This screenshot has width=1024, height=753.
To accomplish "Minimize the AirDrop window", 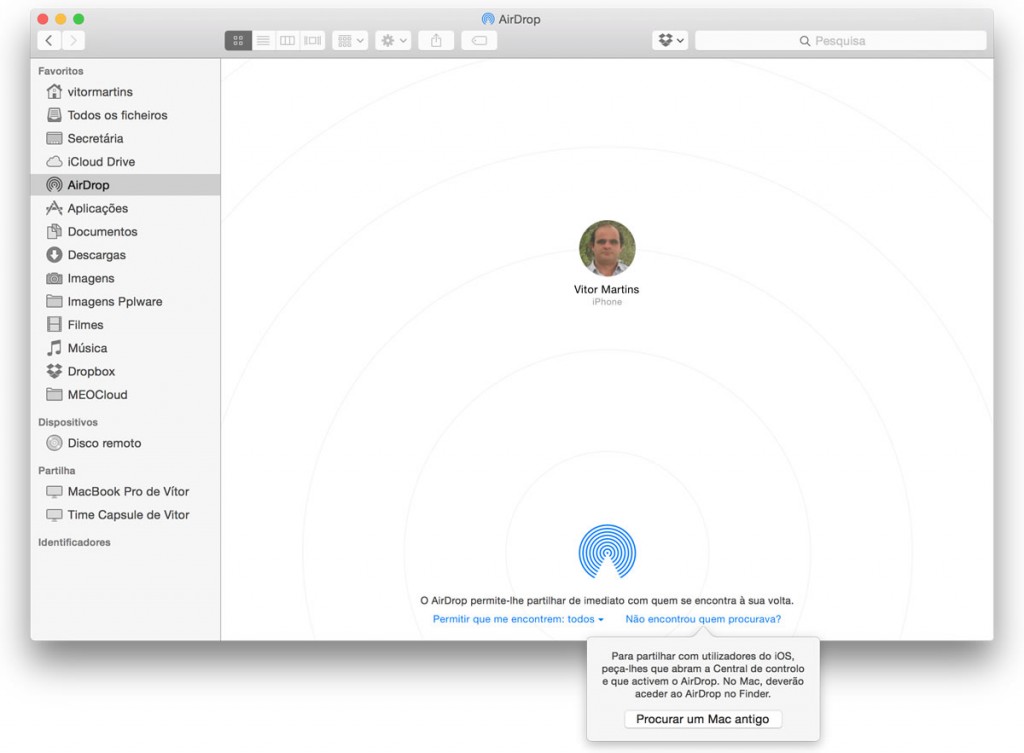I will pos(60,19).
